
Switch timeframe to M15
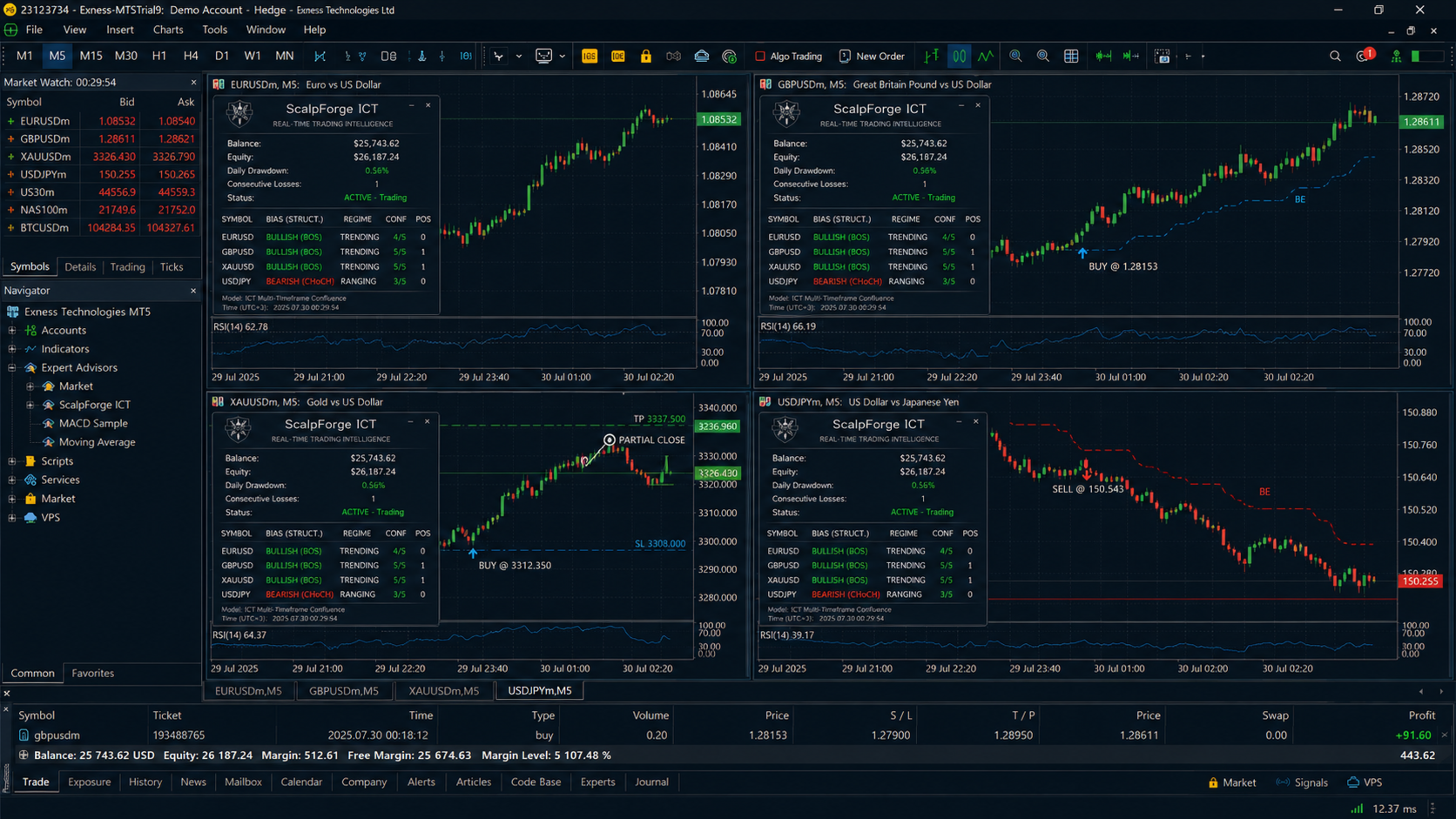tap(91, 56)
